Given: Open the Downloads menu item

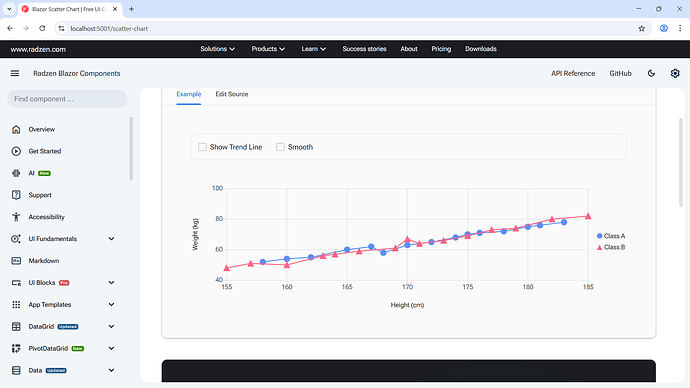Looking at the screenshot, I should pyautogui.click(x=481, y=49).
